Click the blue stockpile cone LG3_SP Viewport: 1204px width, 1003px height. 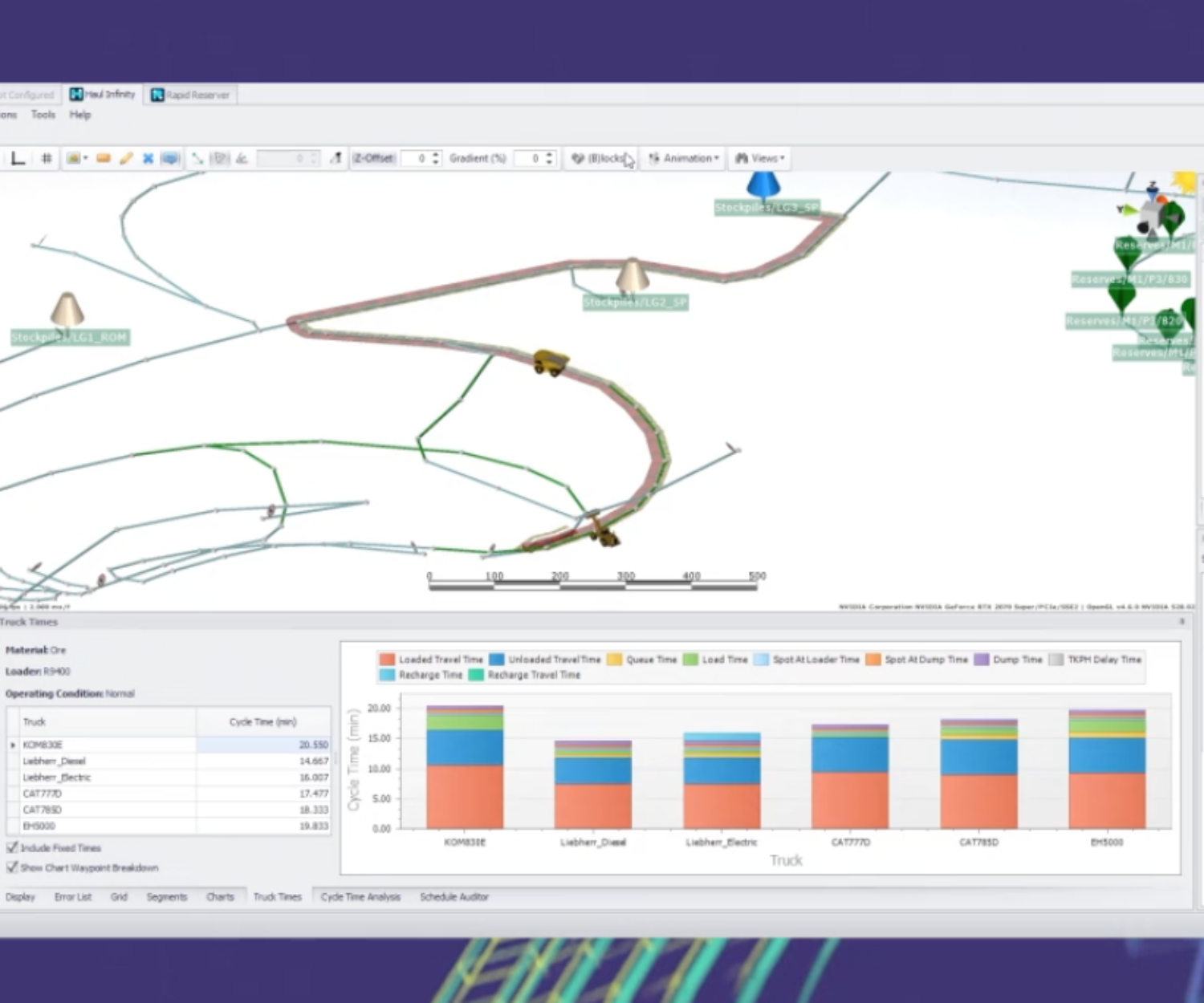pos(763,185)
